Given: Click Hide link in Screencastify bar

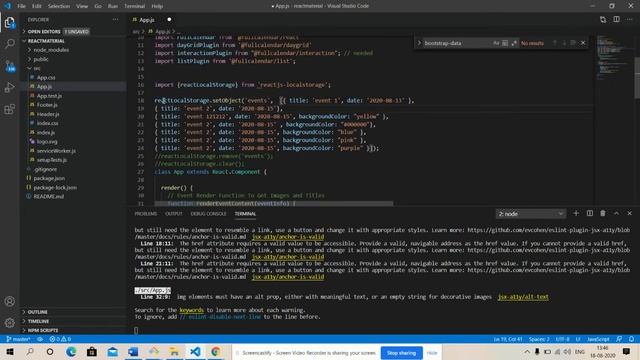Looking at the screenshot, I should (432, 353).
